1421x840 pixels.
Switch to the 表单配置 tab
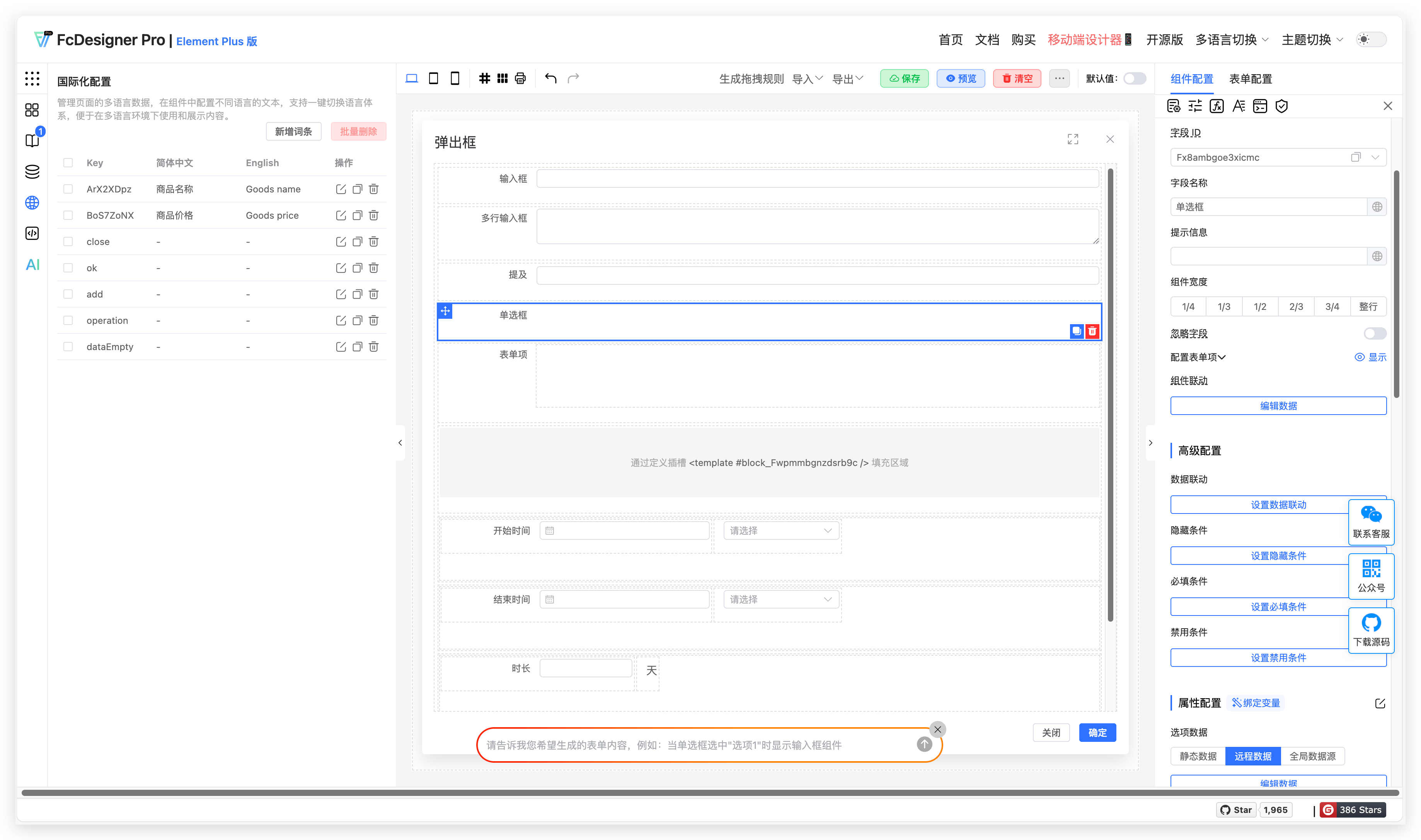click(x=1250, y=79)
